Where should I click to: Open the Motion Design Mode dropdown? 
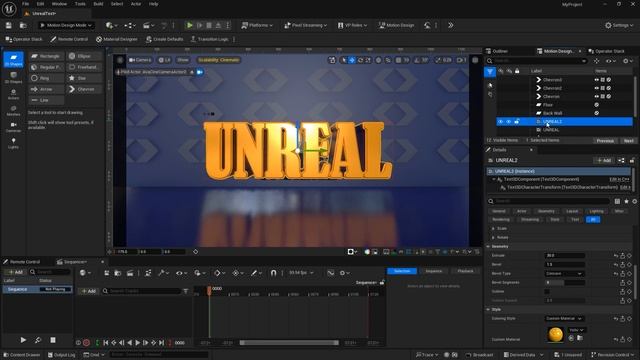coord(66,25)
